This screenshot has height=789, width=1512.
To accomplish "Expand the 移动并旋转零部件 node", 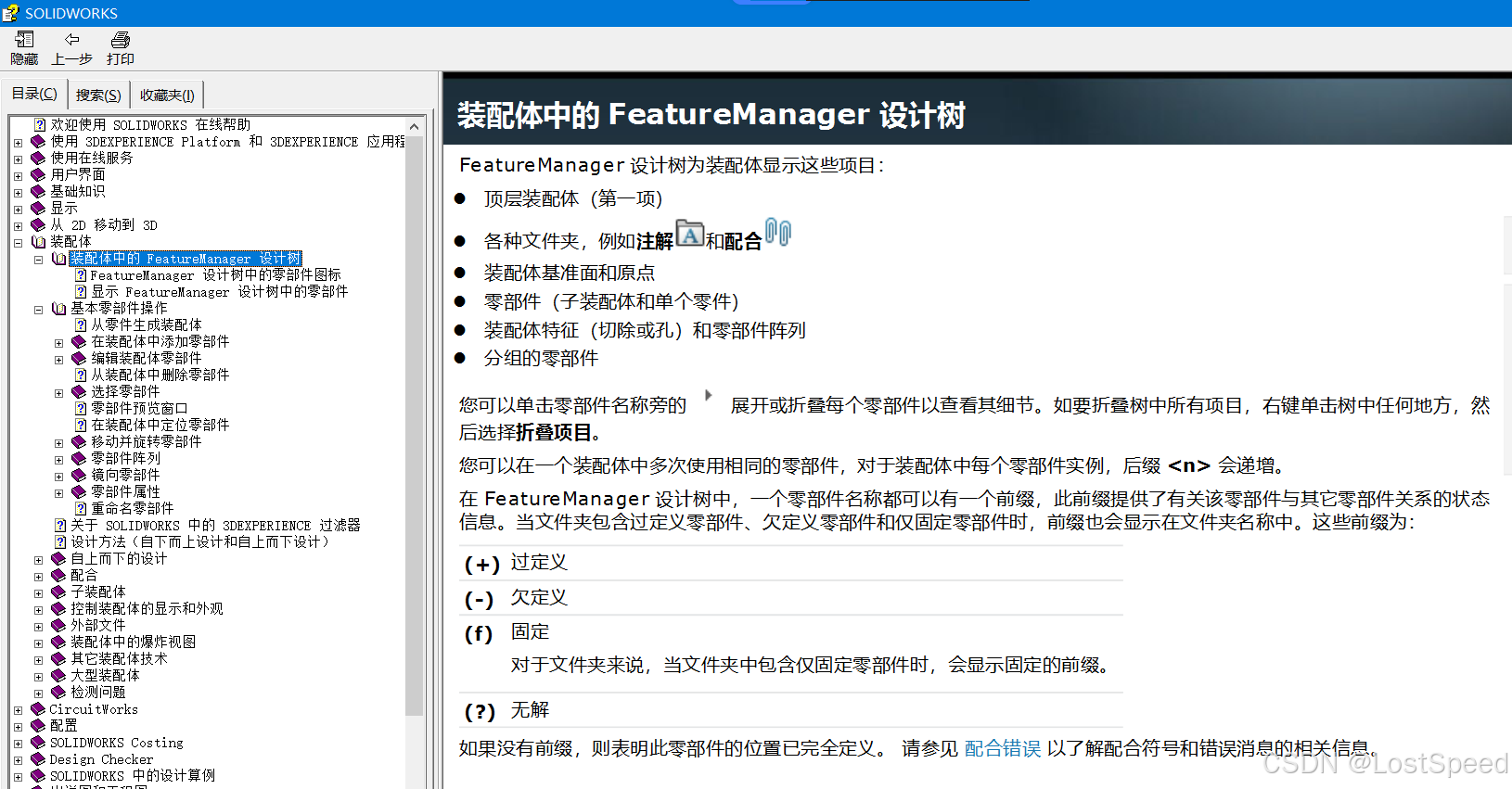I will 58,443.
